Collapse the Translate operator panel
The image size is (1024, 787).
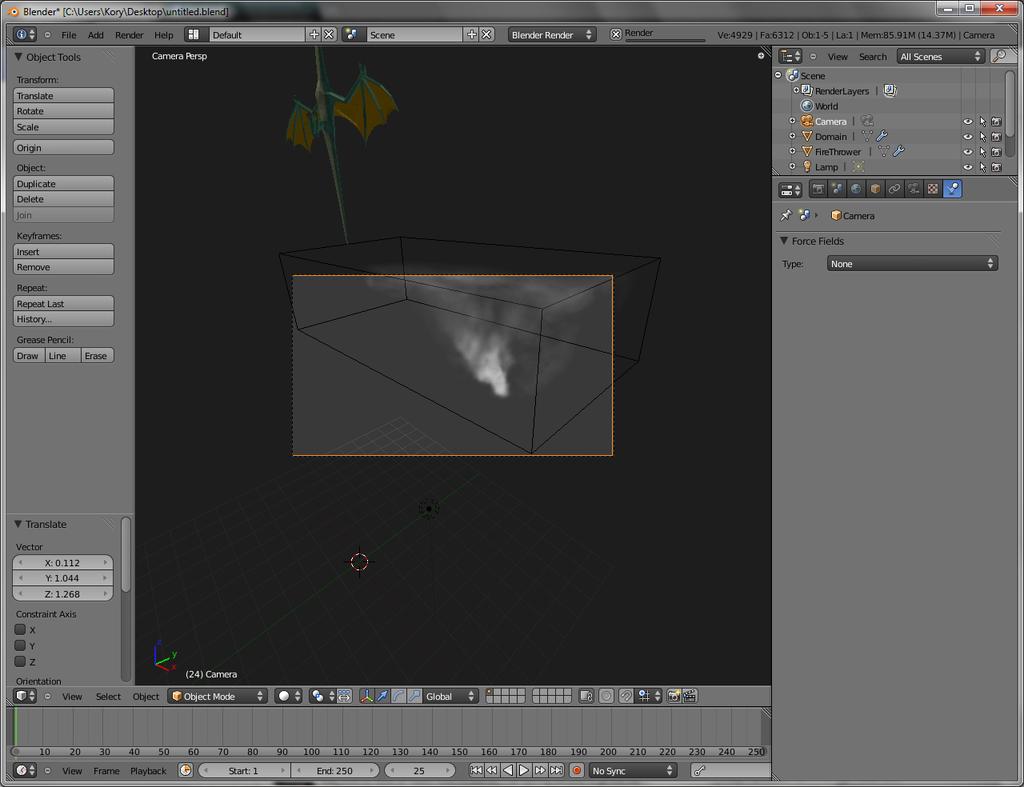(x=18, y=524)
